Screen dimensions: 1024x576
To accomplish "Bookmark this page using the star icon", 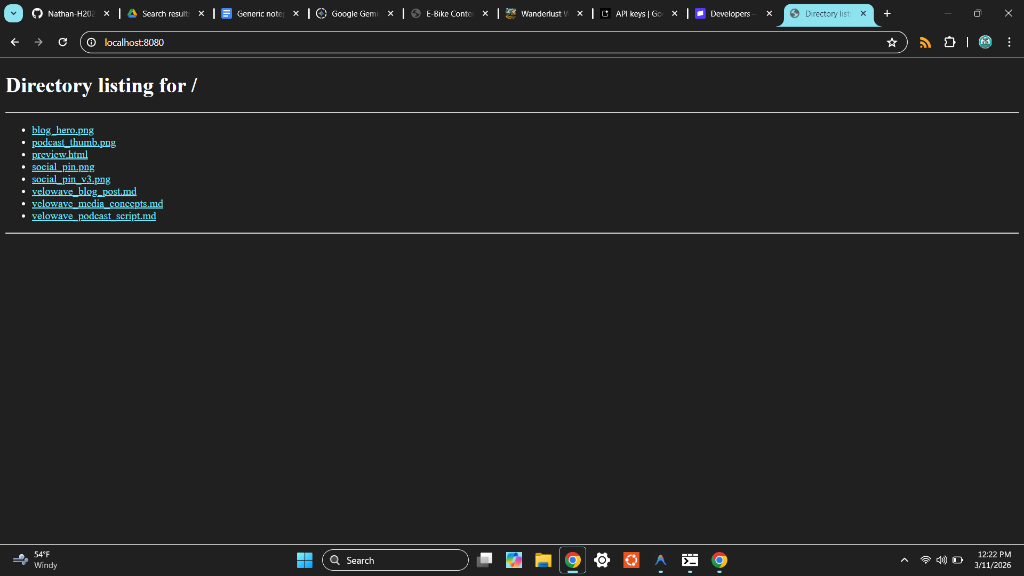I will click(x=891, y=42).
